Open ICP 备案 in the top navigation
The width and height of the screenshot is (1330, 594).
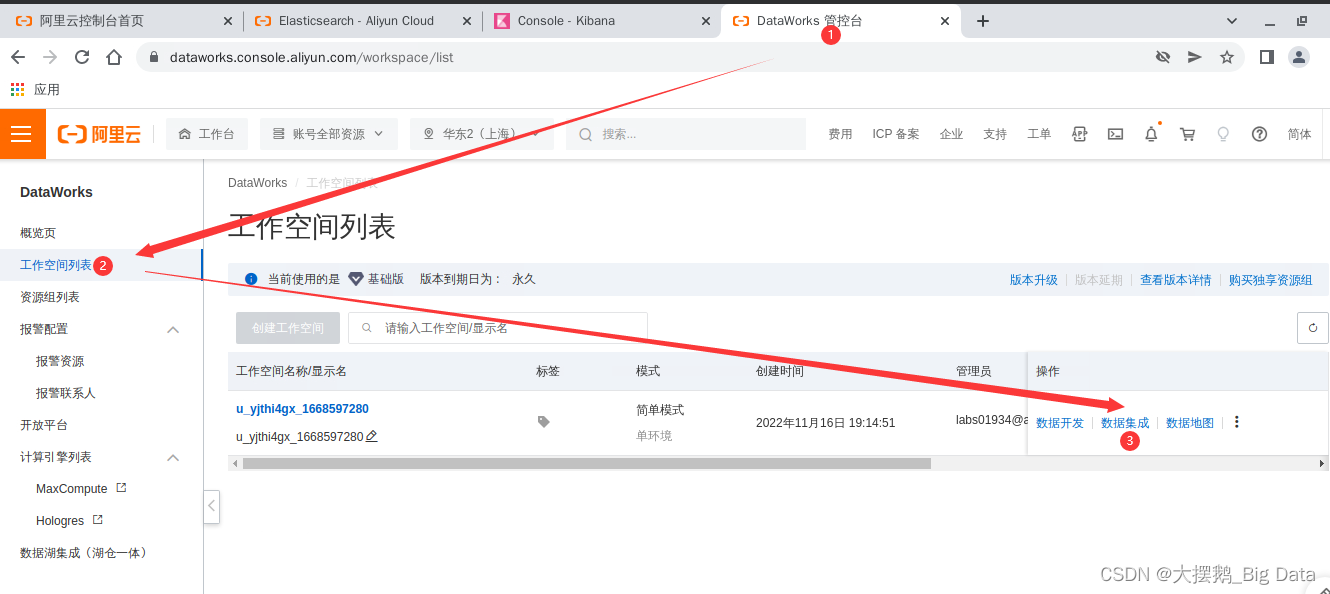(895, 134)
